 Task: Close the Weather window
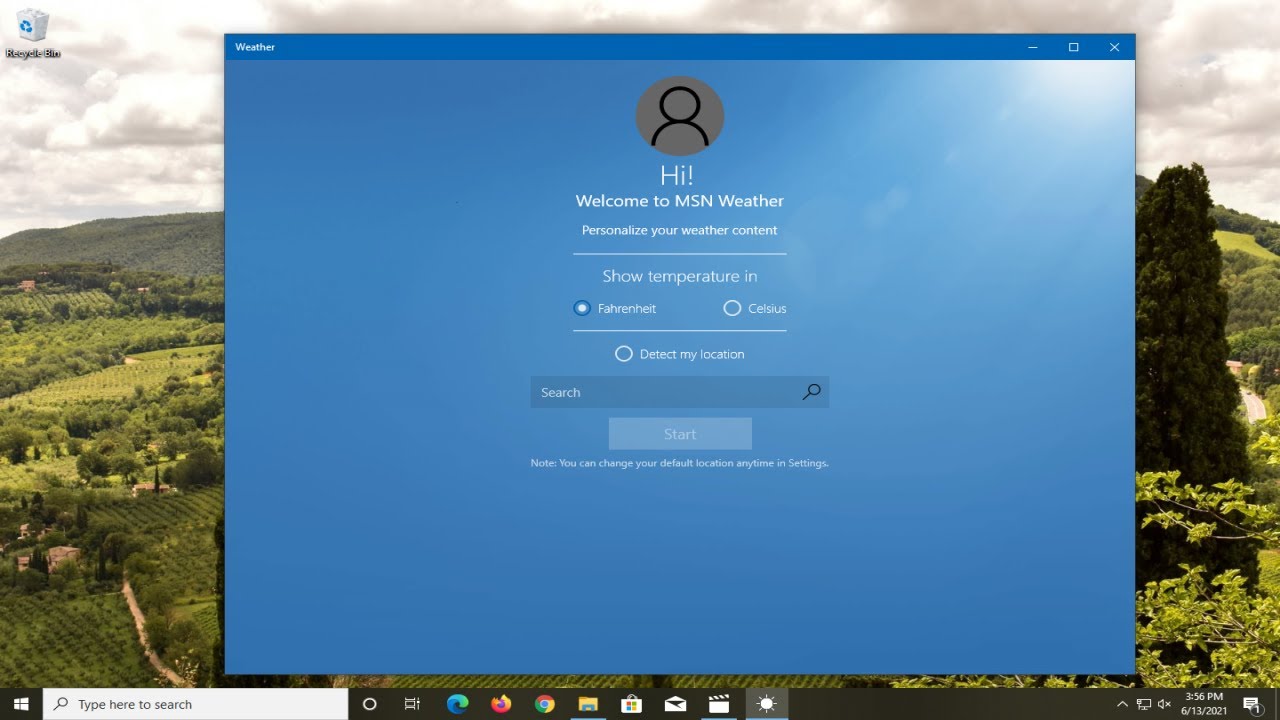pyautogui.click(x=1114, y=47)
